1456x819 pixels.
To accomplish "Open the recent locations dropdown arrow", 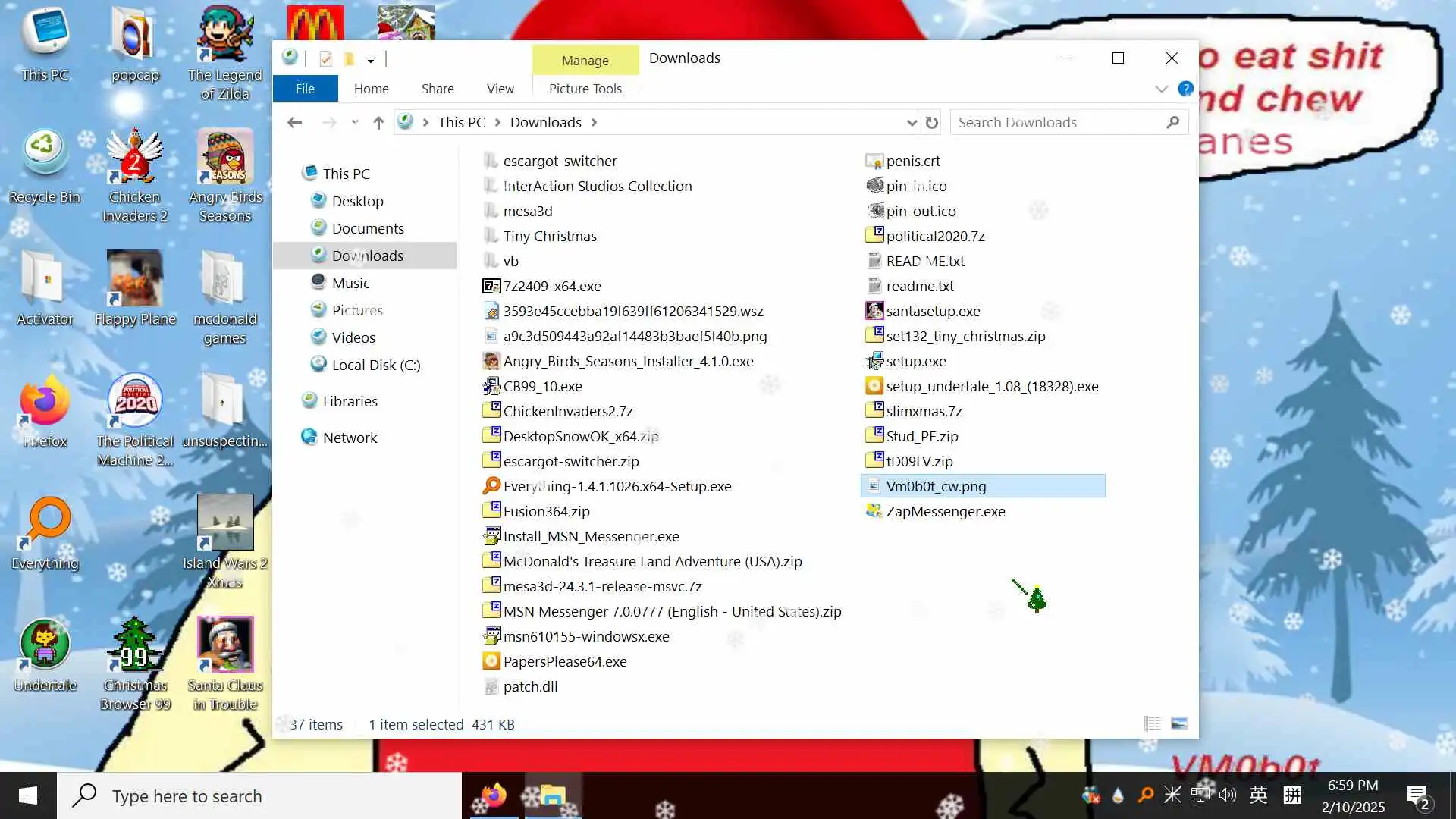I will (x=354, y=122).
